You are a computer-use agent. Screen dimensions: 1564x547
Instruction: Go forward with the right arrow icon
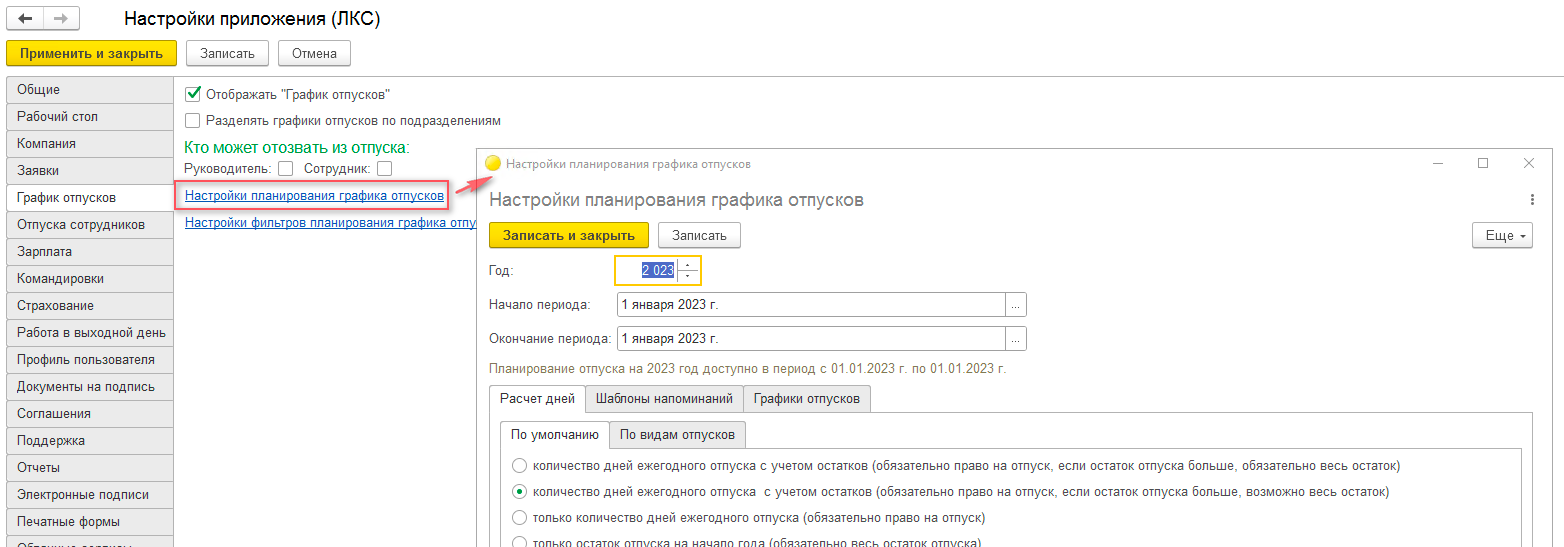[x=60, y=19]
